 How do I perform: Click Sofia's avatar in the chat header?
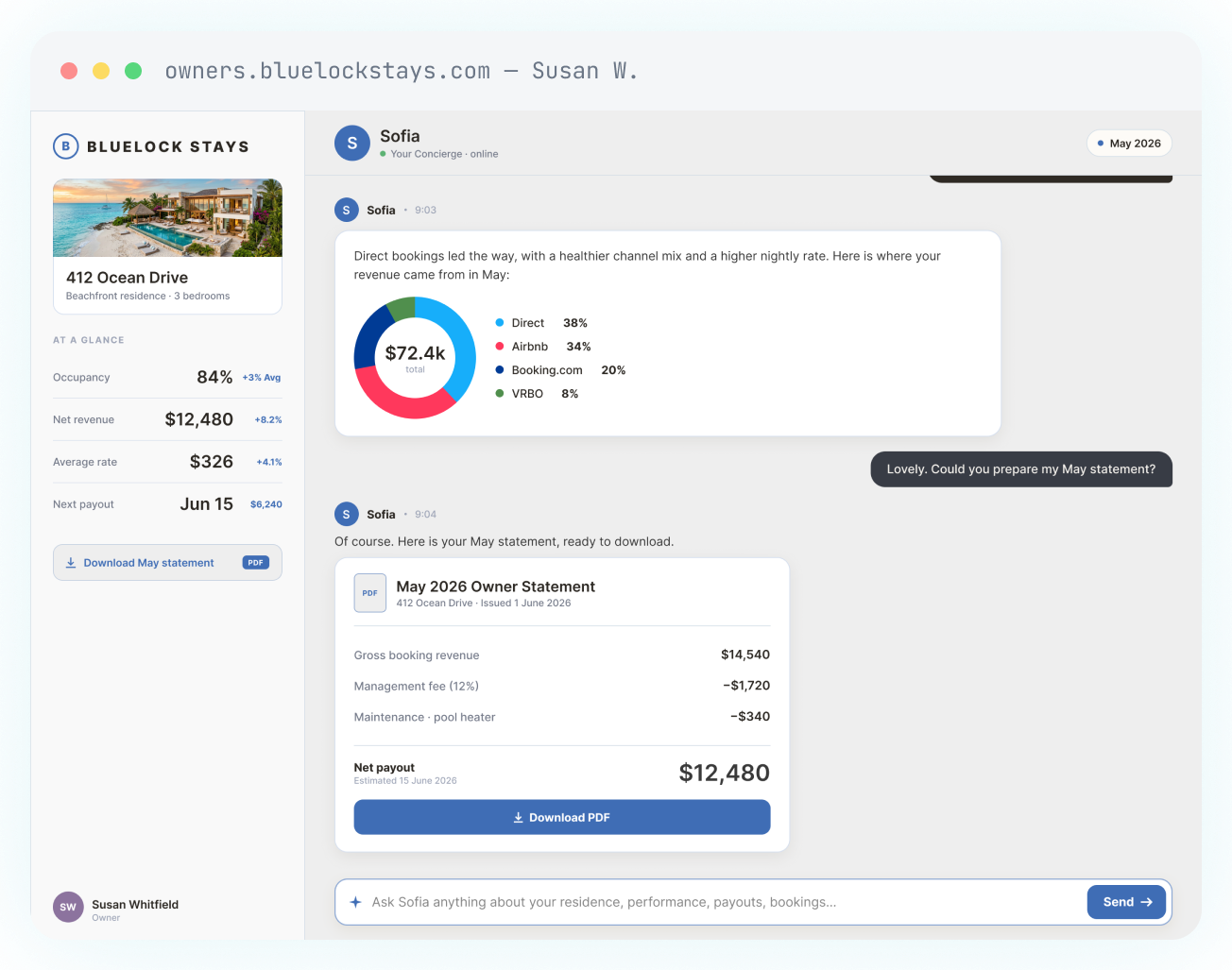352,144
